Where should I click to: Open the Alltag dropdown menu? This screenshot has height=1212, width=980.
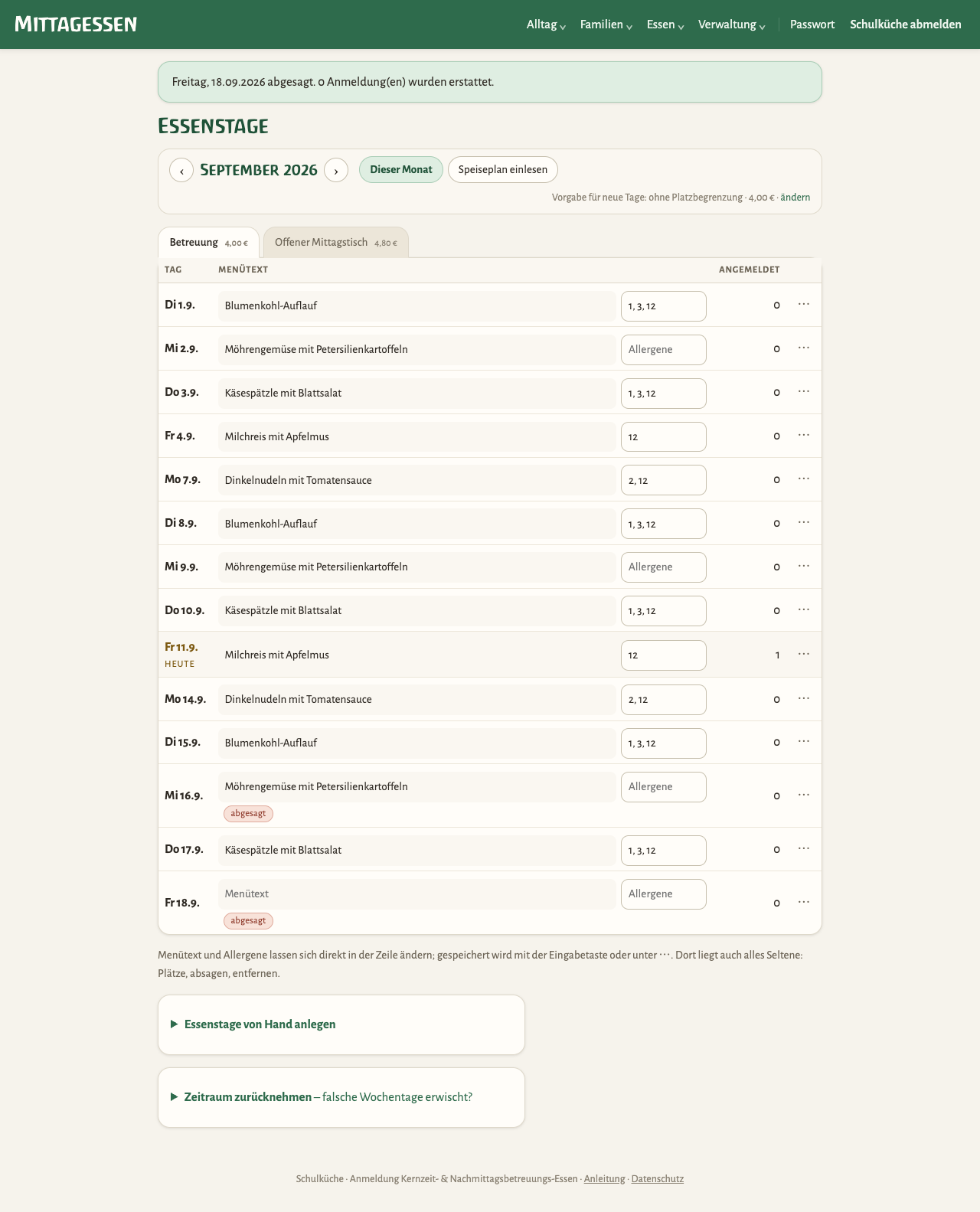[546, 25]
